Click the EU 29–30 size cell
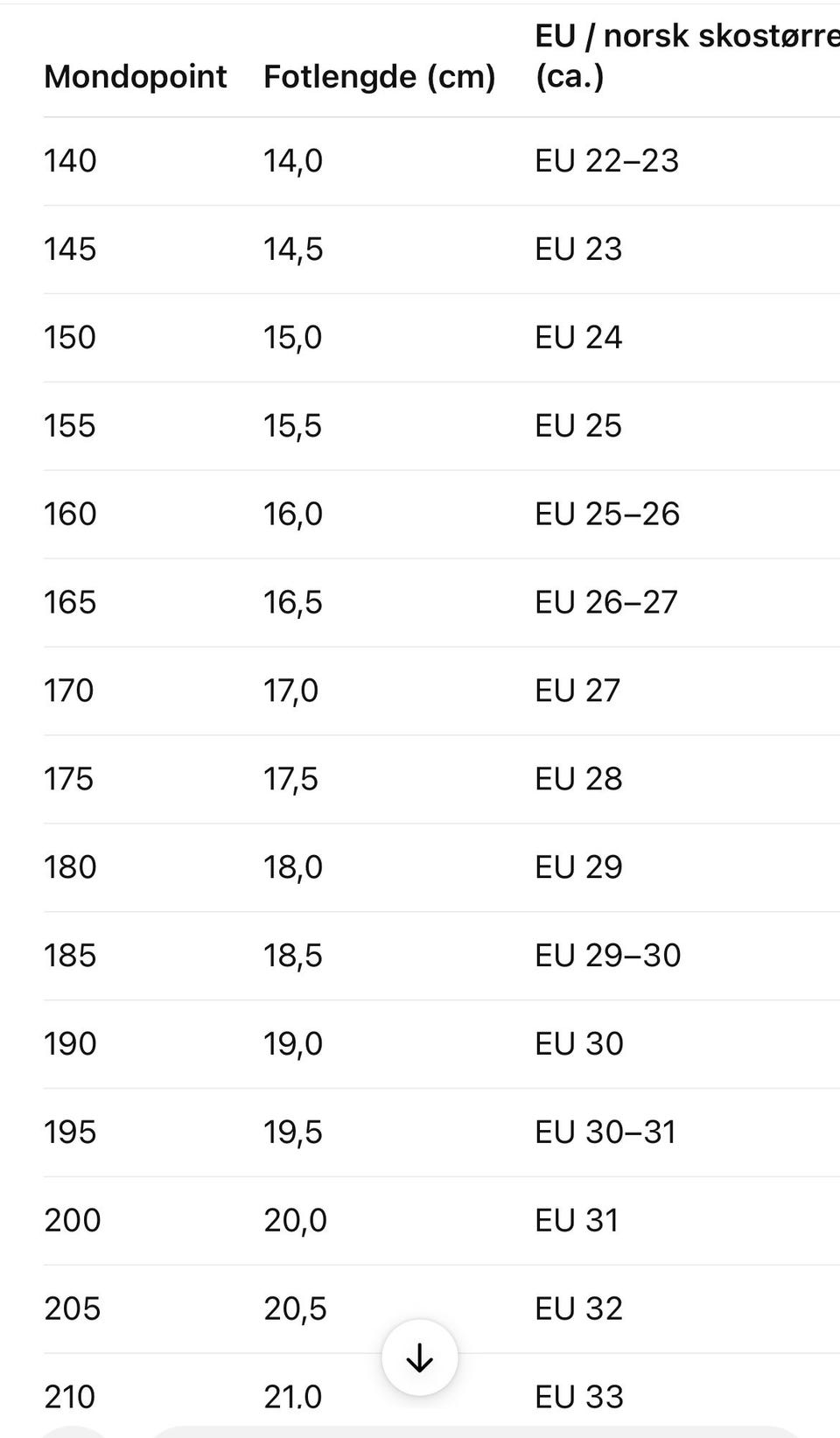 pyautogui.click(x=607, y=956)
